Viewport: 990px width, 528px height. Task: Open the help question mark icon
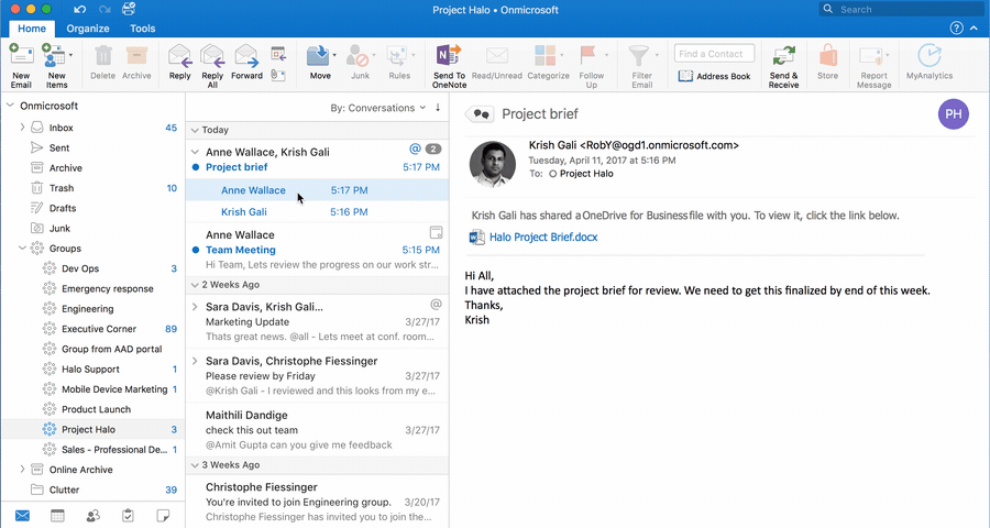pos(957,28)
